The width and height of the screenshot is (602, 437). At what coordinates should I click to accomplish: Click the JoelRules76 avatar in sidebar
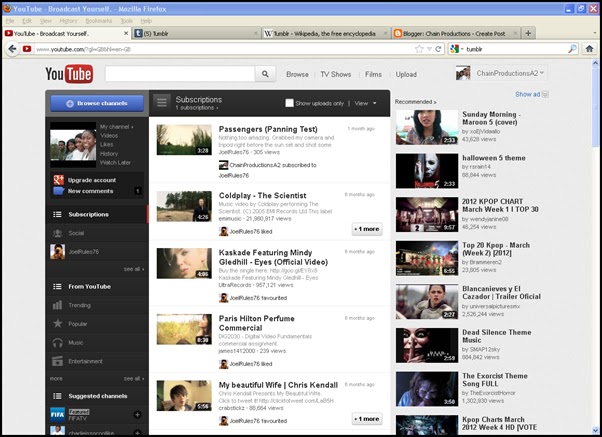coord(58,252)
